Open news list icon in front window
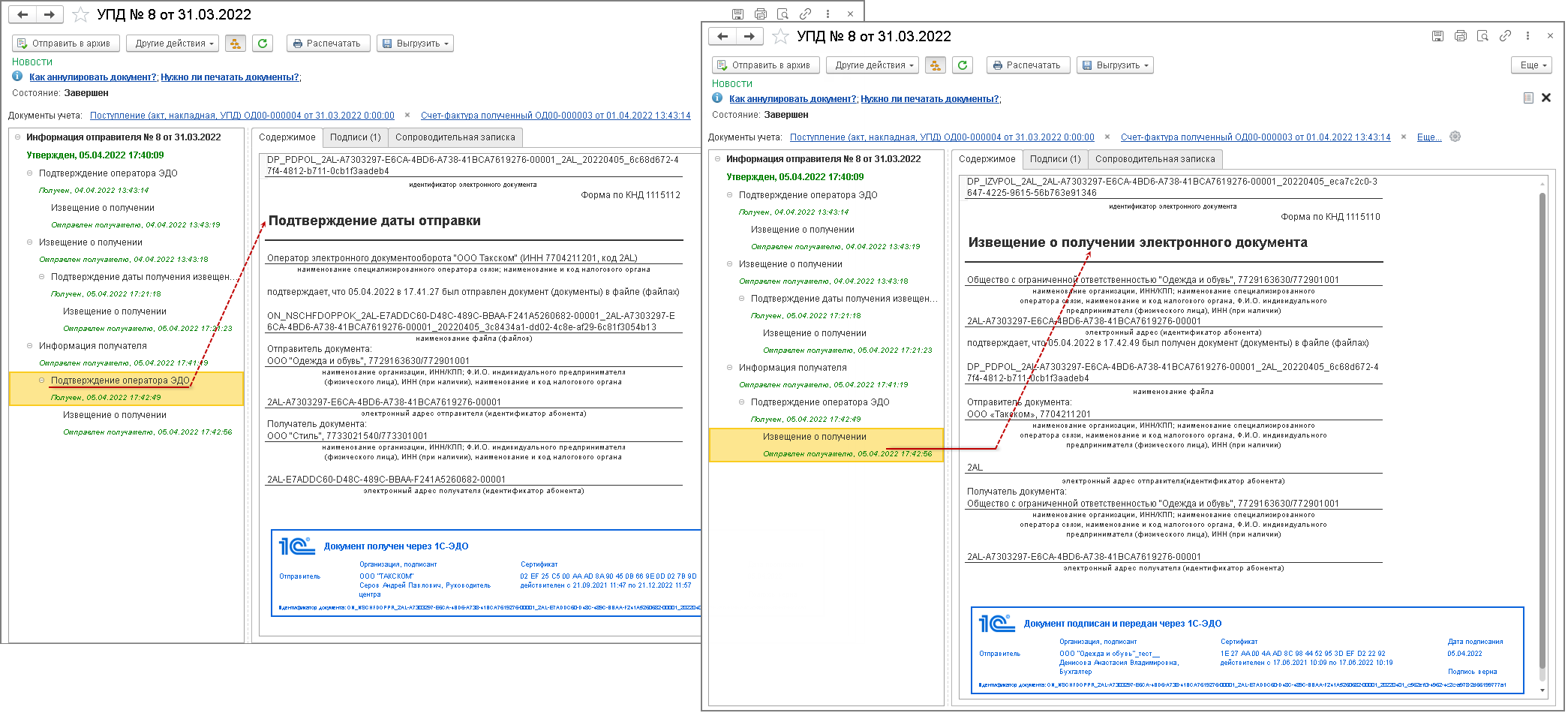Screen dimensions: 1568x719 [1528, 98]
